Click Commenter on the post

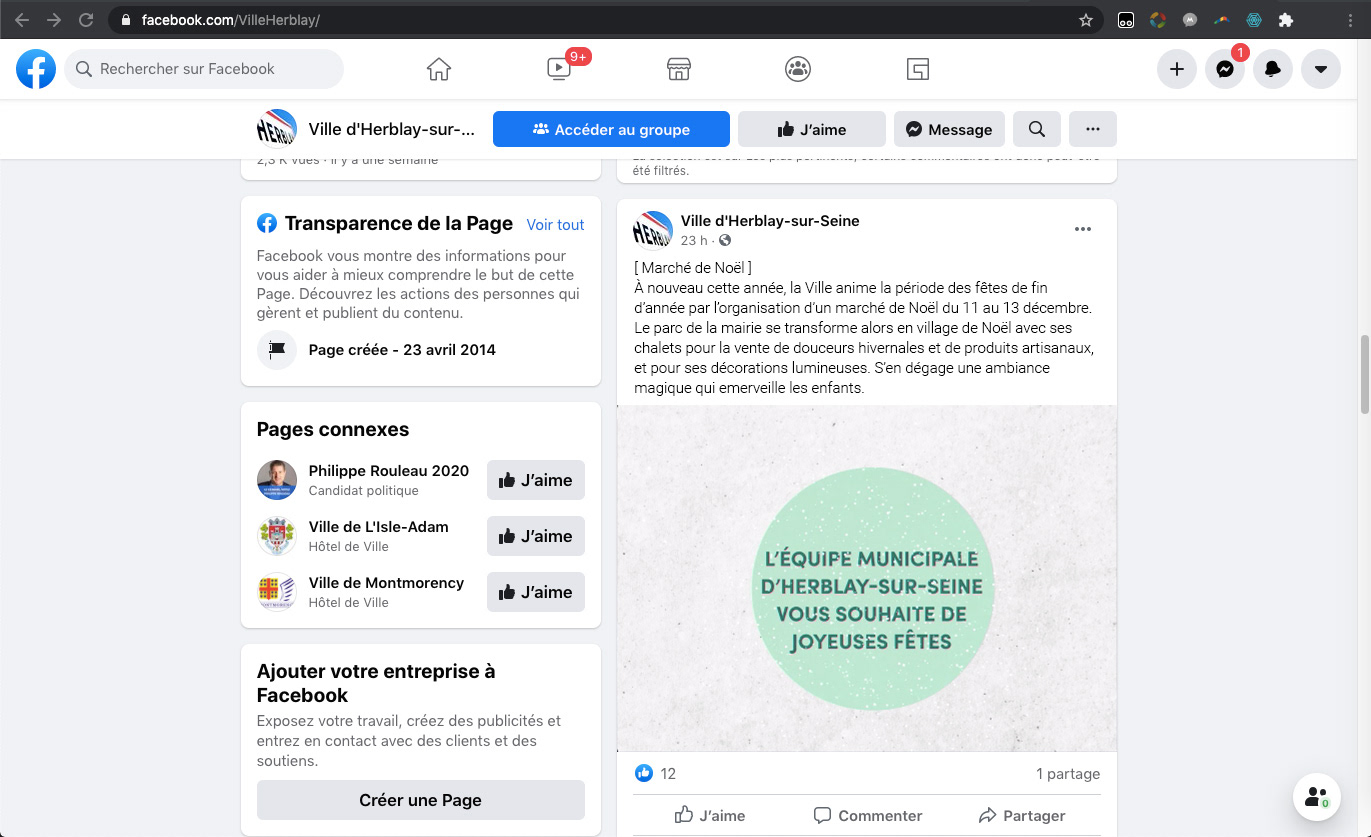click(x=868, y=815)
